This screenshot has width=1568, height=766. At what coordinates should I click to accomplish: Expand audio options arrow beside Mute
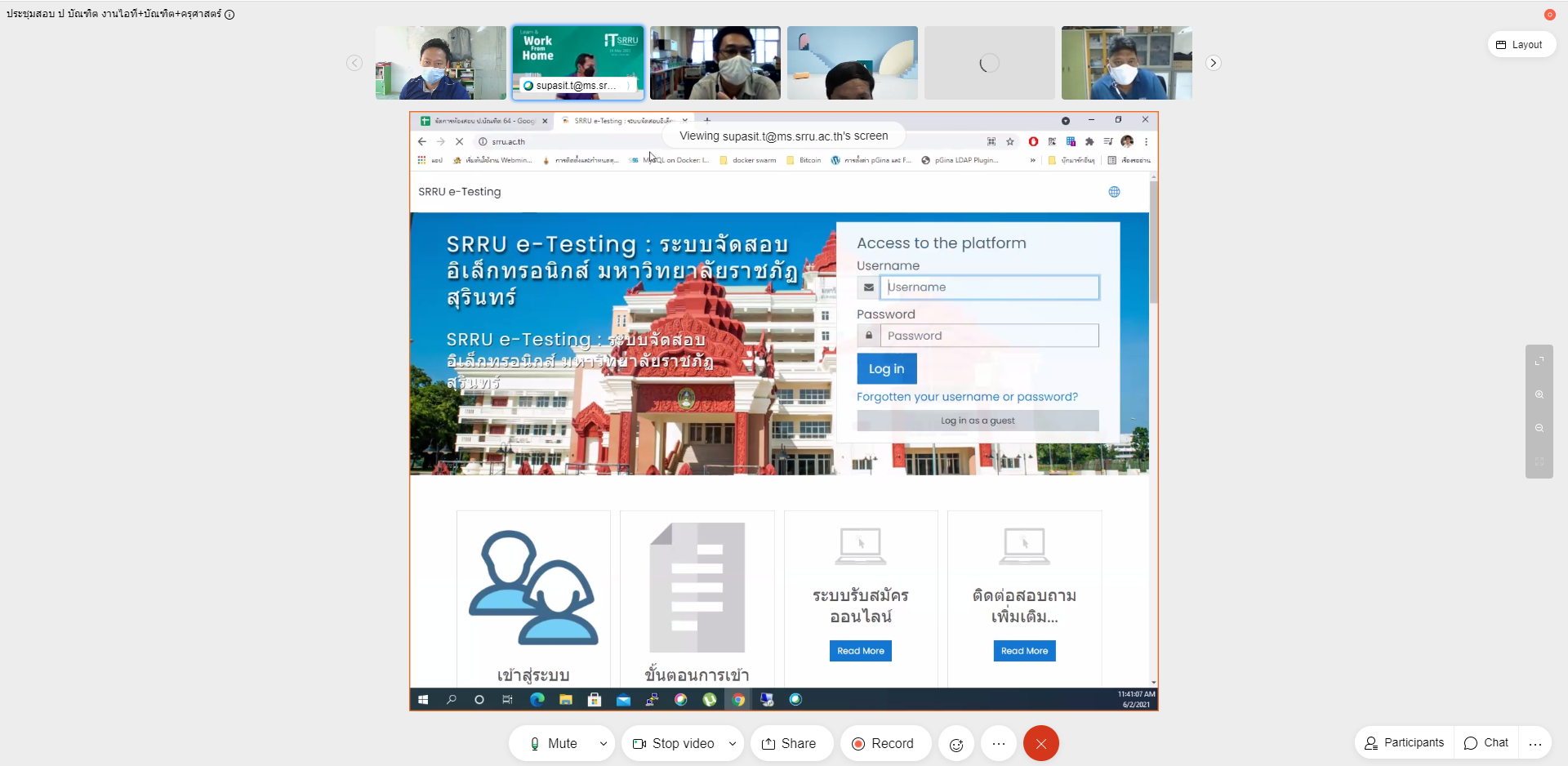604,744
